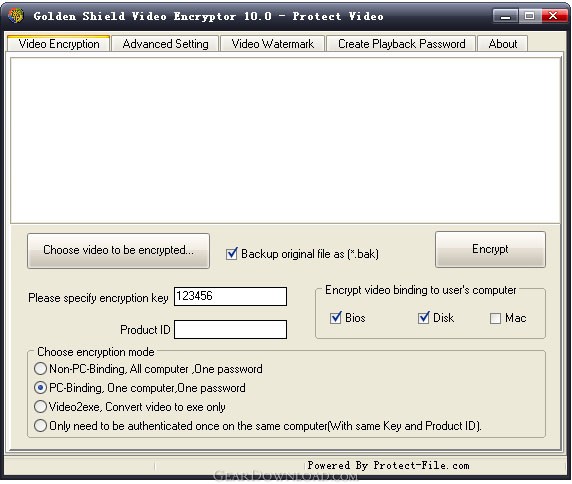Click the Encrypt button
Viewport: 572px width, 484px height.
490,249
